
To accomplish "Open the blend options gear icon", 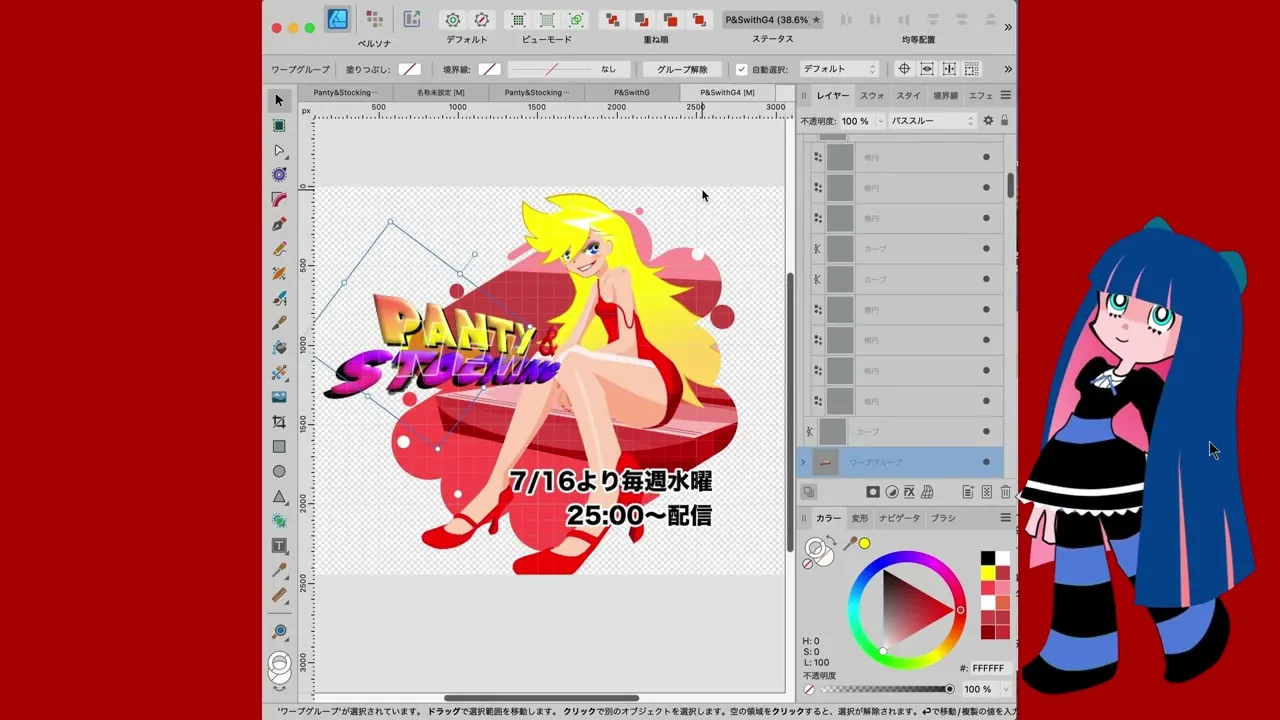I will tap(988, 121).
